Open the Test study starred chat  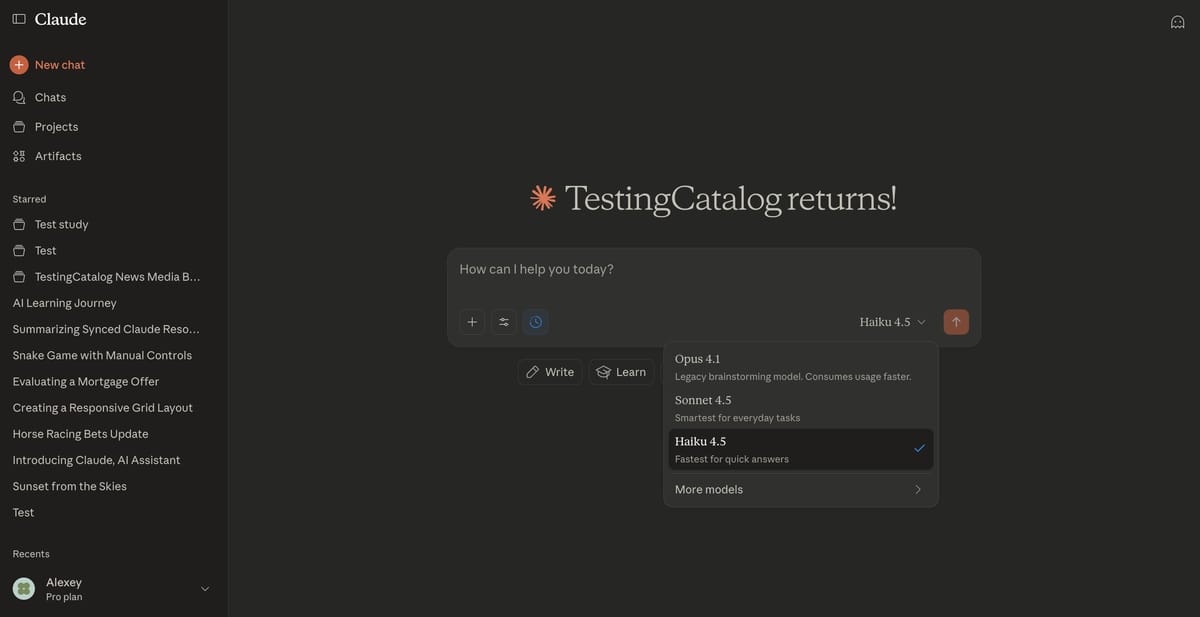click(61, 222)
